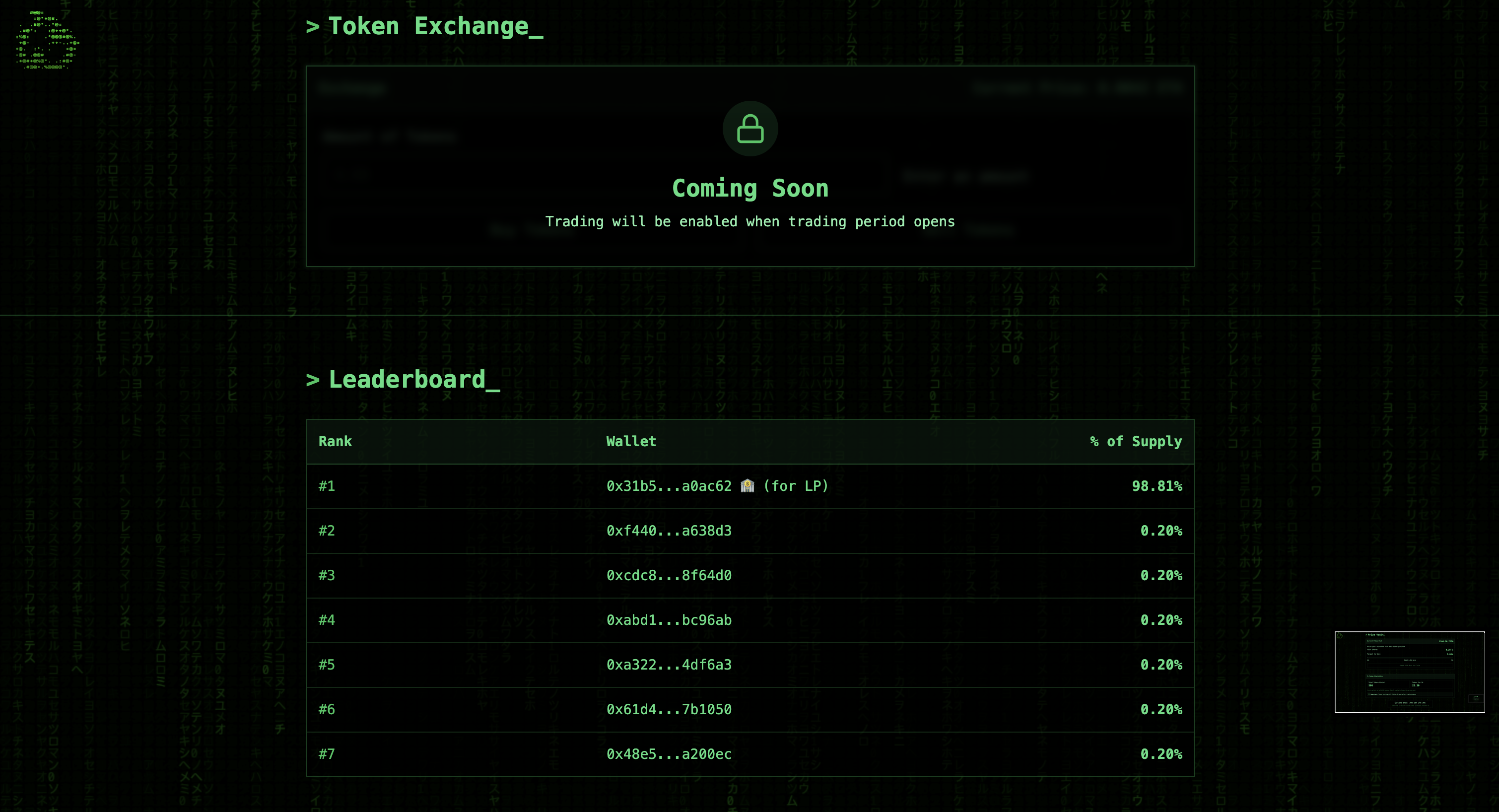Click wallet 0x48e5...a200ec
The image size is (1499, 812).
point(669,754)
